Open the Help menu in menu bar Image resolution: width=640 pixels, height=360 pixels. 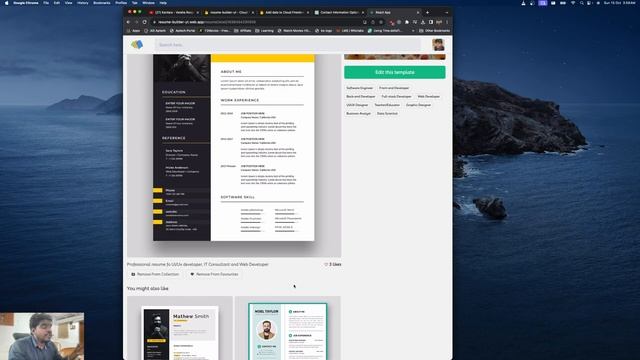(163, 3)
